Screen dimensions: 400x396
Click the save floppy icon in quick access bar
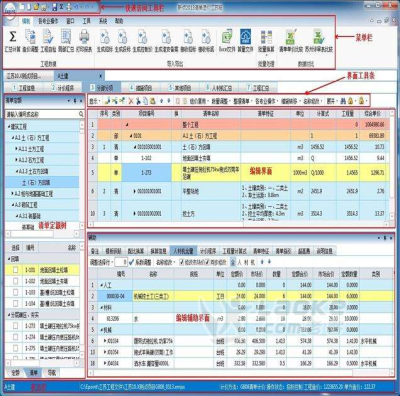[55, 7]
